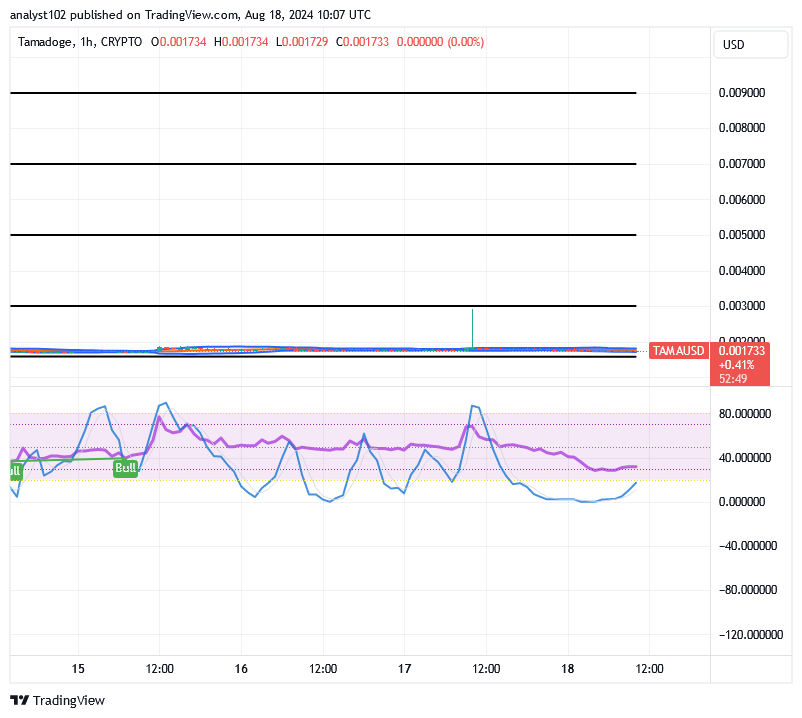Click the USD currency button
802x718 pixels.
click(x=750, y=44)
